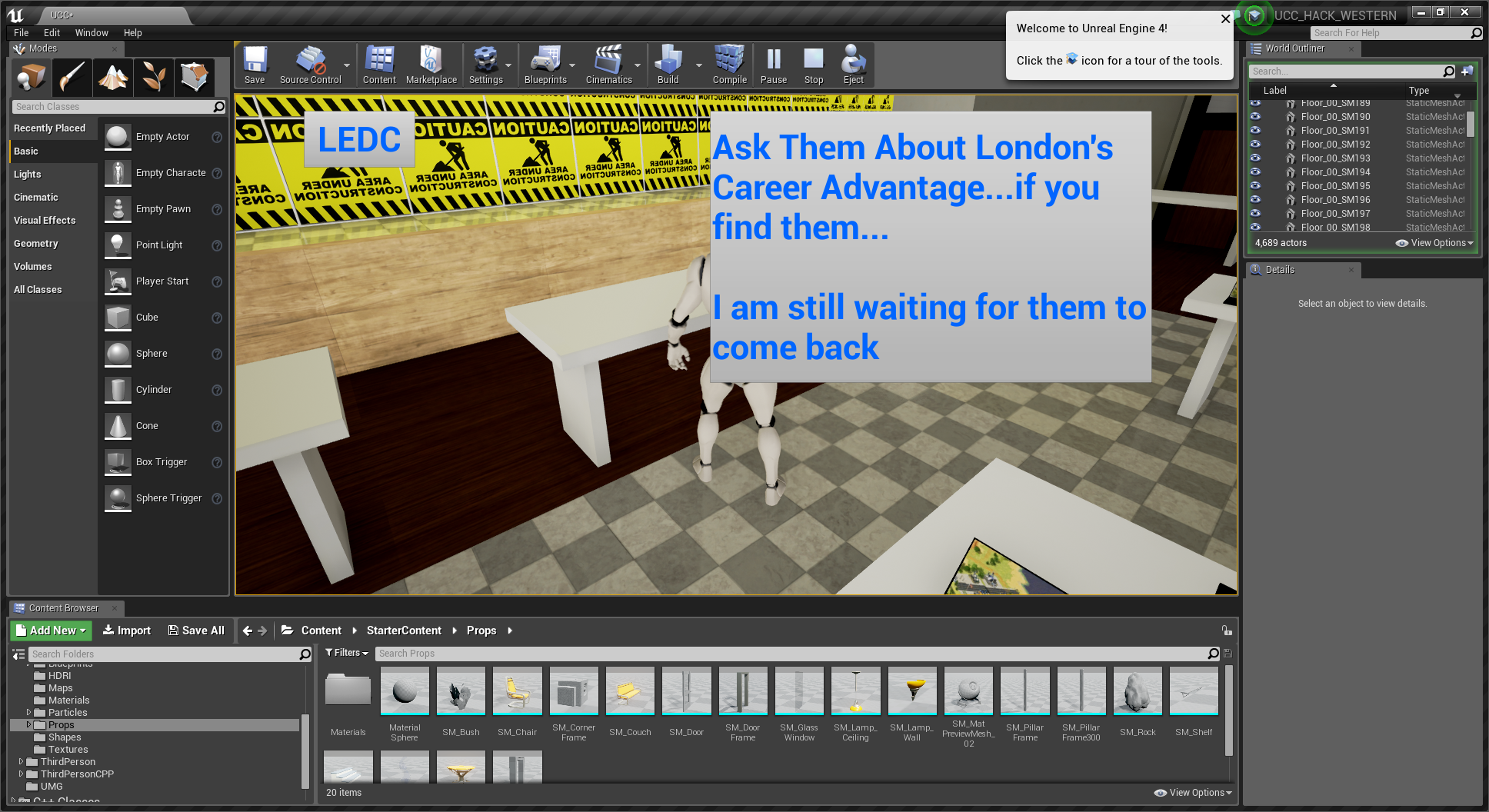The image size is (1489, 812).
Task: Open the Cinematics toolbar icon
Action: pos(608,65)
